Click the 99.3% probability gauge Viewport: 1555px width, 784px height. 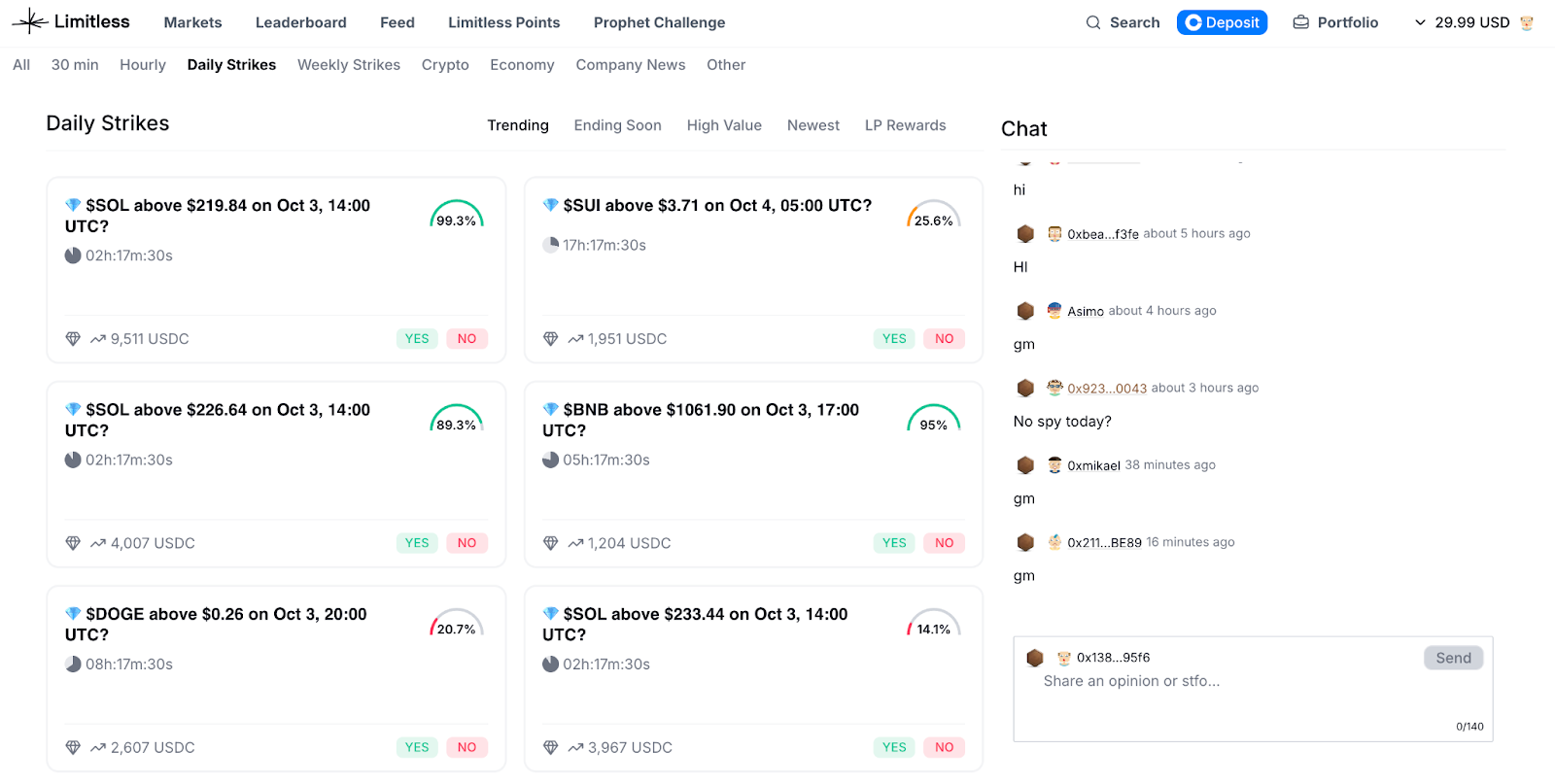(456, 215)
